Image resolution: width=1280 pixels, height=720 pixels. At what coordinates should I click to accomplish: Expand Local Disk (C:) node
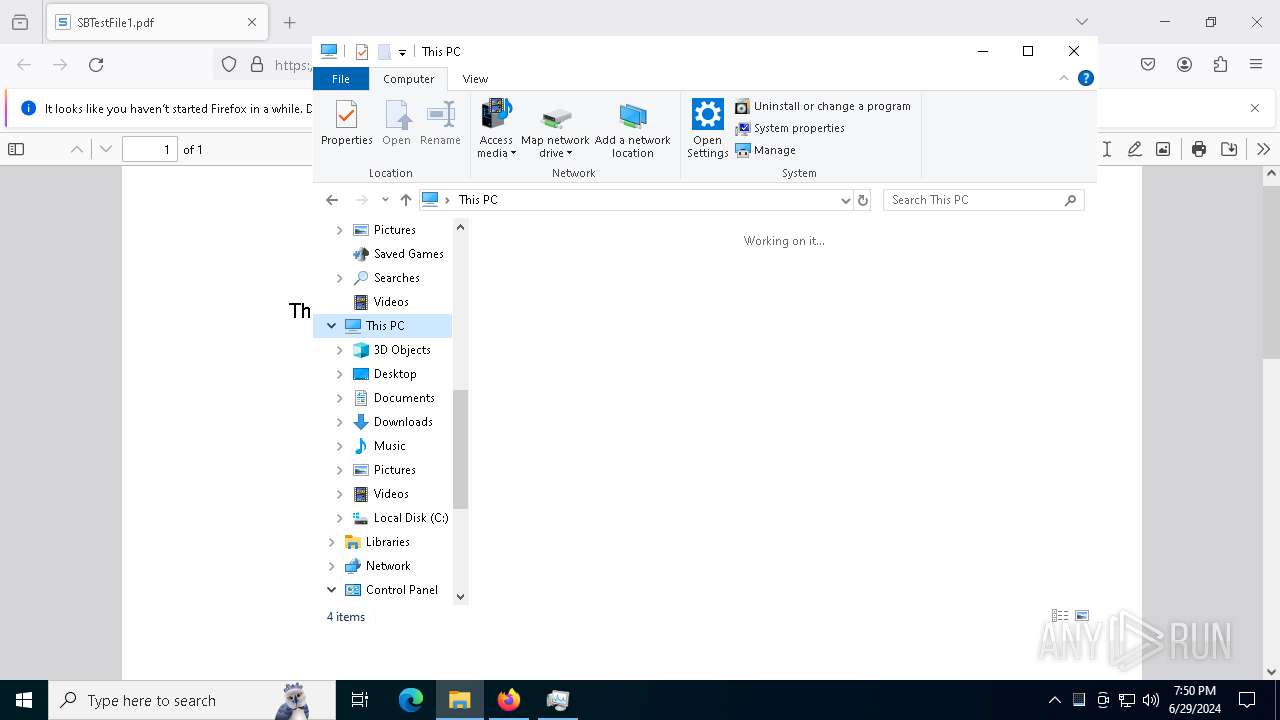point(340,518)
